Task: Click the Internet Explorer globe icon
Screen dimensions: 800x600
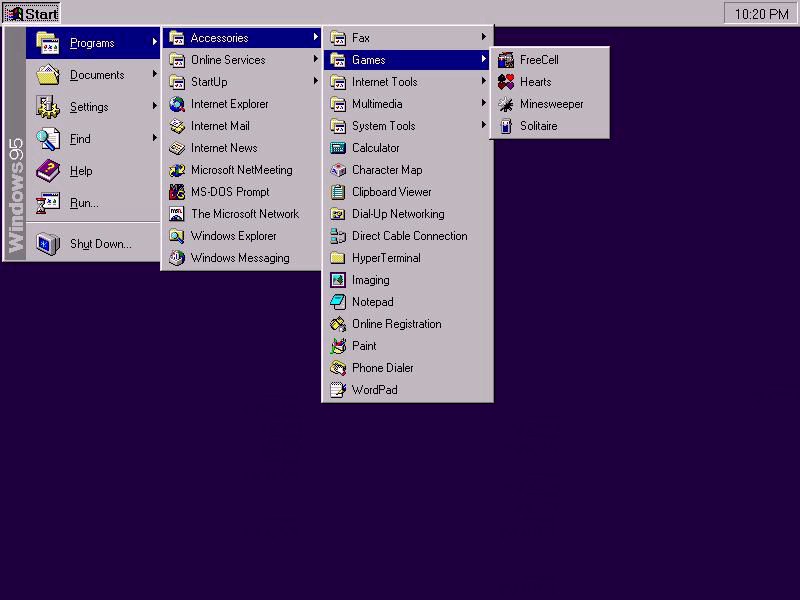Action: (177, 104)
